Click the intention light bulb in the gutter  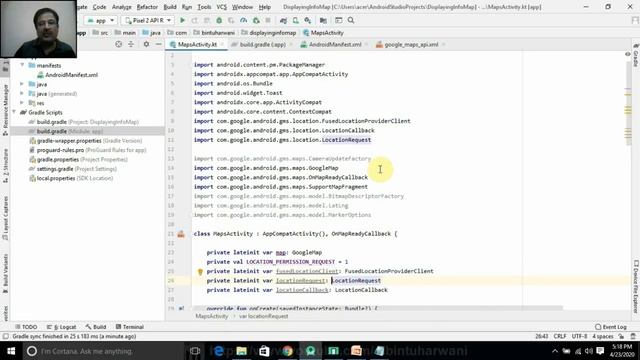pos(200,271)
